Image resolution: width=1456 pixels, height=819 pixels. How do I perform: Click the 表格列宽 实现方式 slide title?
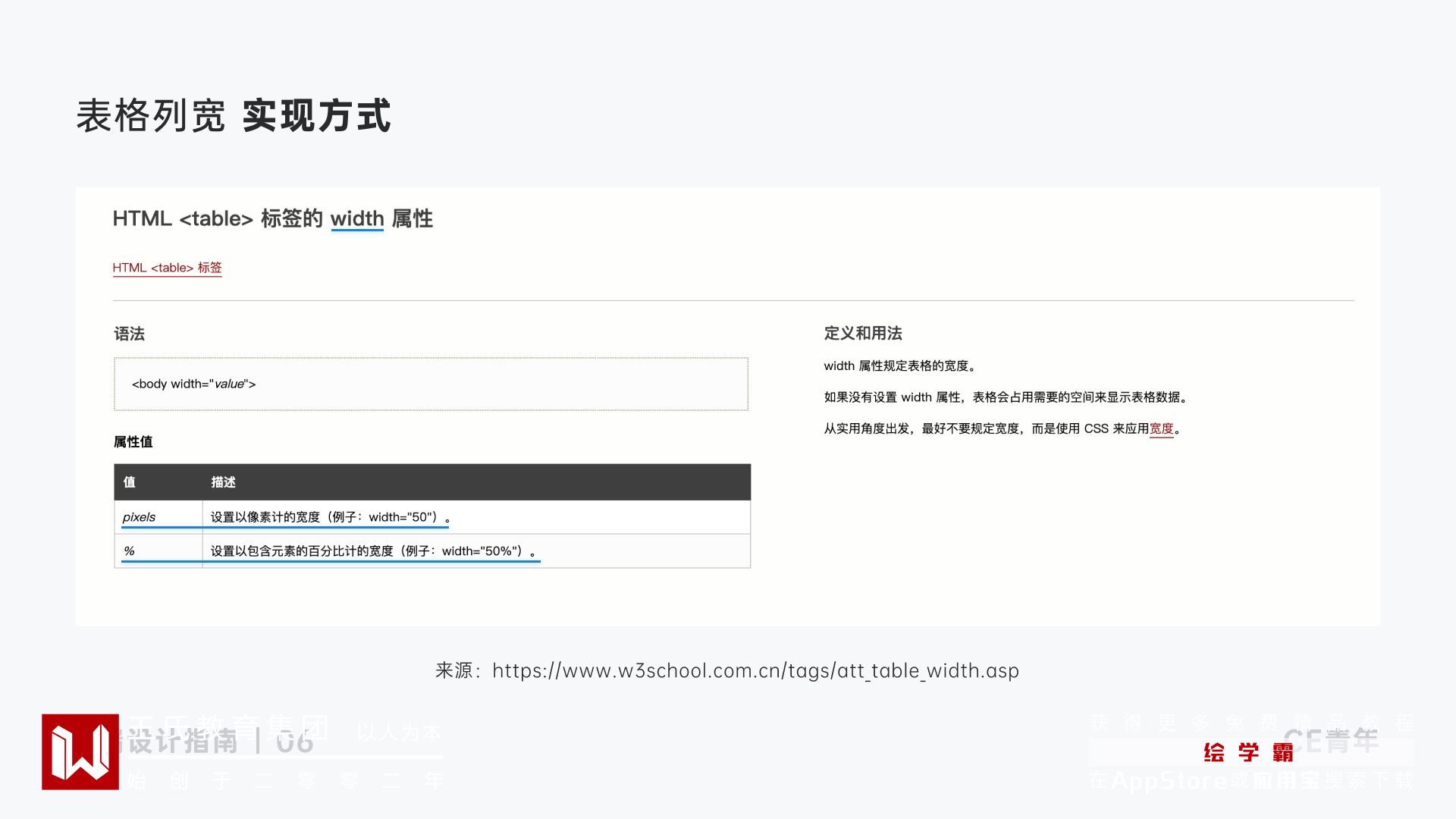[x=234, y=116]
